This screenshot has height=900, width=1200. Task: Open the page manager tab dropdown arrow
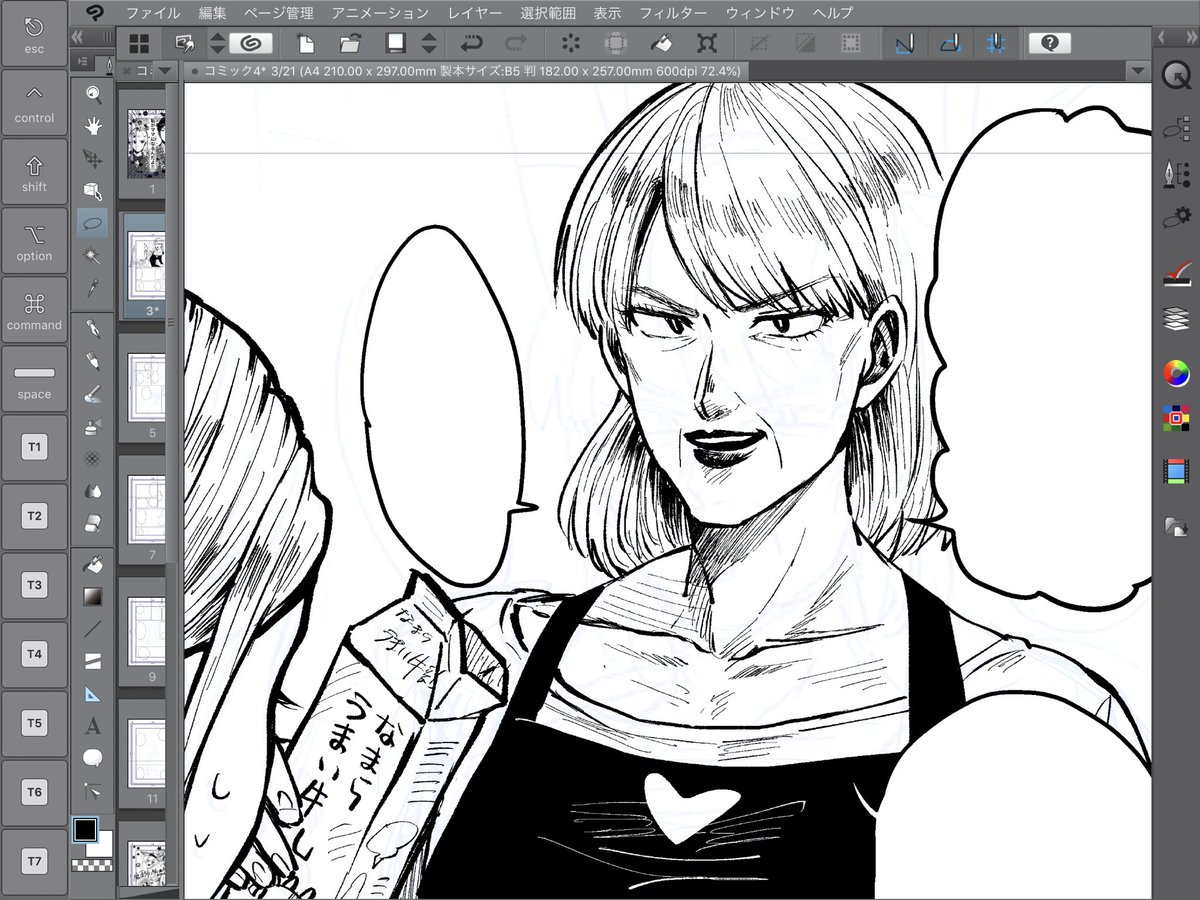(167, 71)
